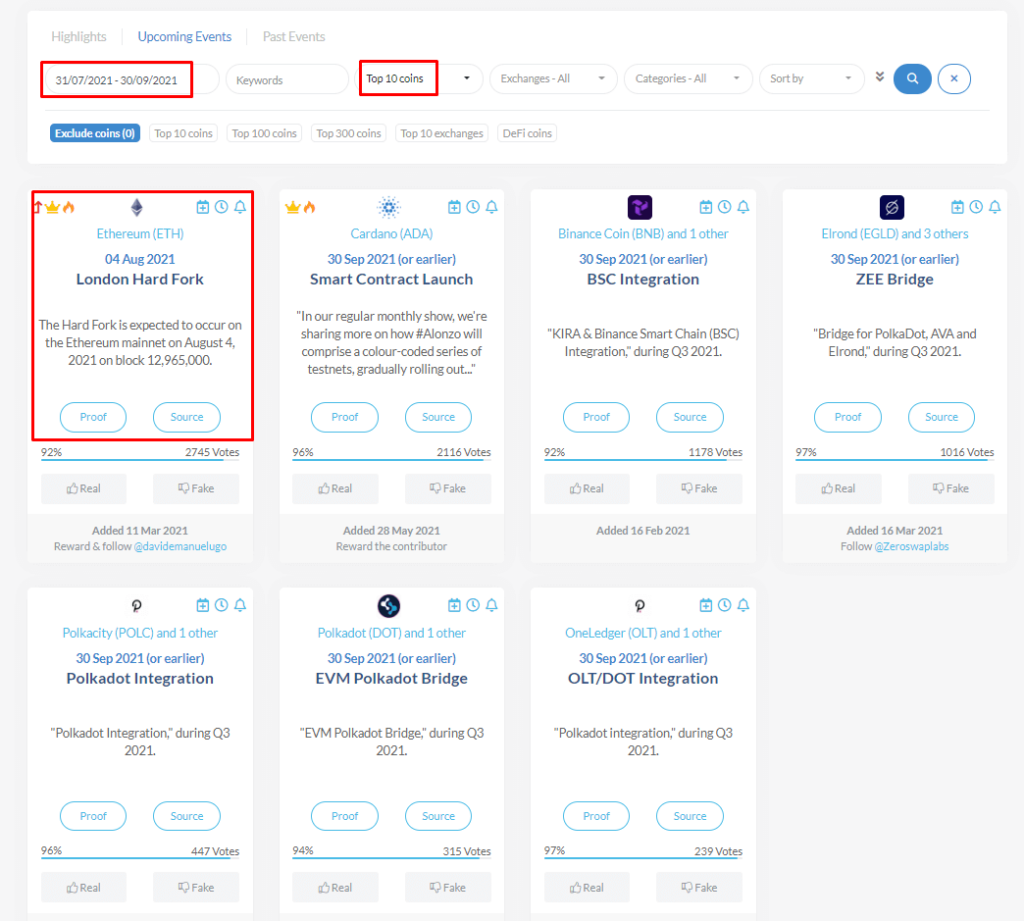The image size is (1024, 921).
Task: Click the 97% vote bar on the ZEE Bridge card
Action: (x=895, y=460)
